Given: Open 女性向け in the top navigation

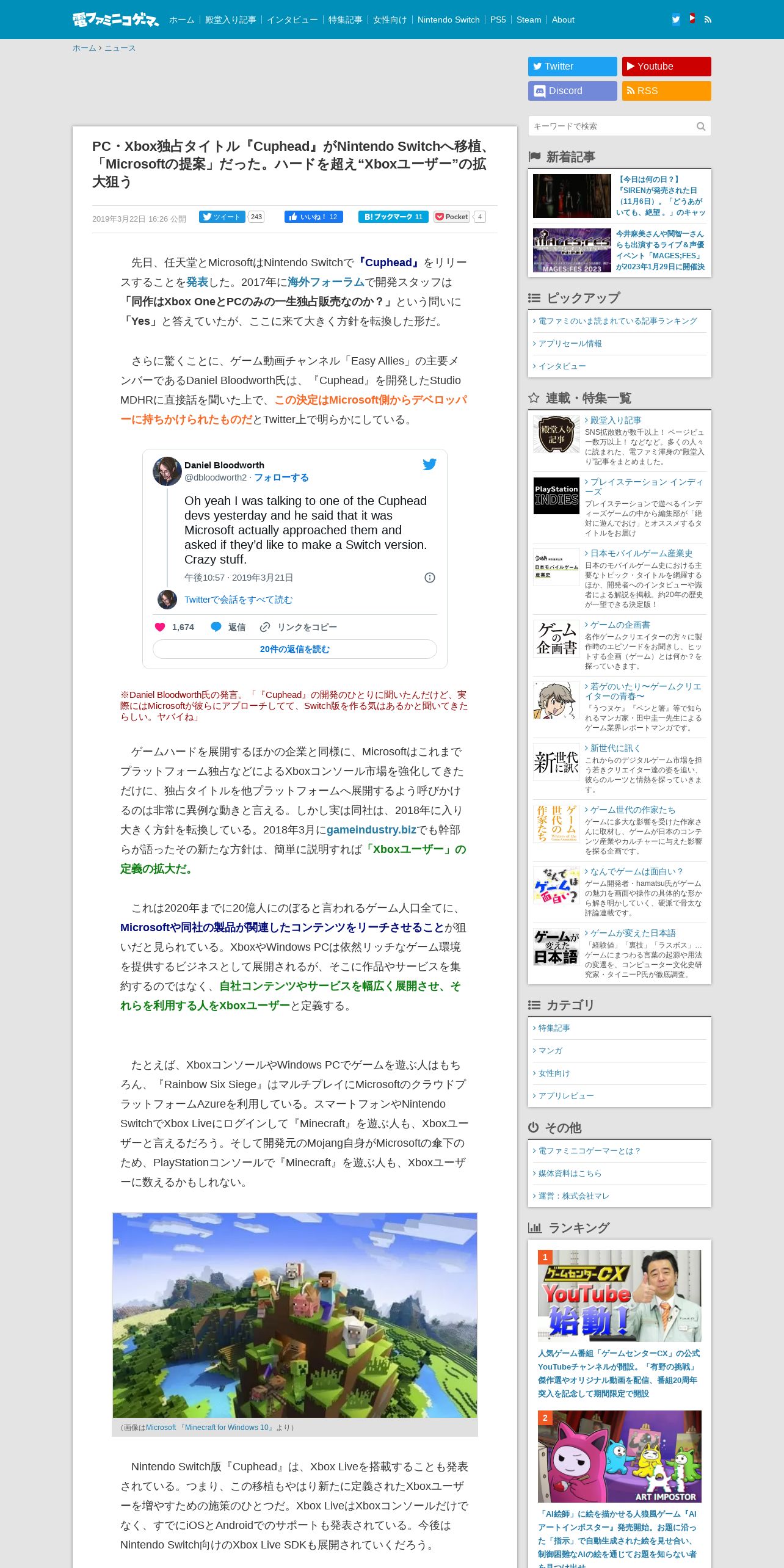Looking at the screenshot, I should click(390, 20).
